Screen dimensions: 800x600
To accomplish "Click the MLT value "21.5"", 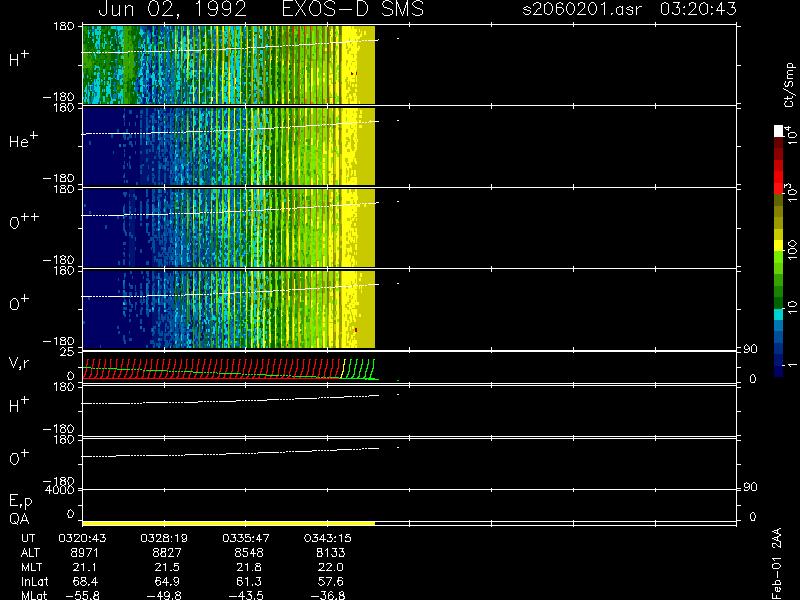I will point(167,567).
